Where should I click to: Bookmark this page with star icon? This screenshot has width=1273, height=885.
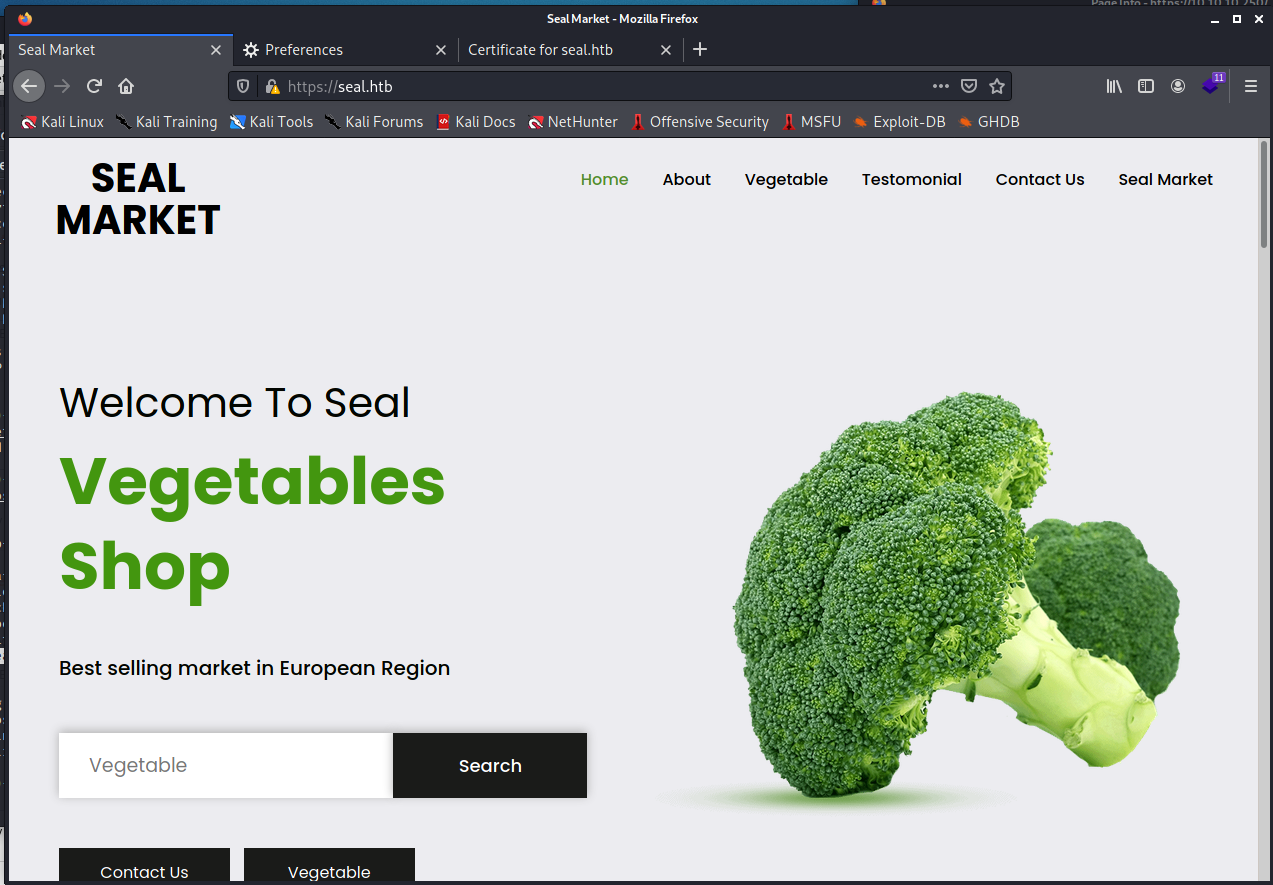coord(997,86)
